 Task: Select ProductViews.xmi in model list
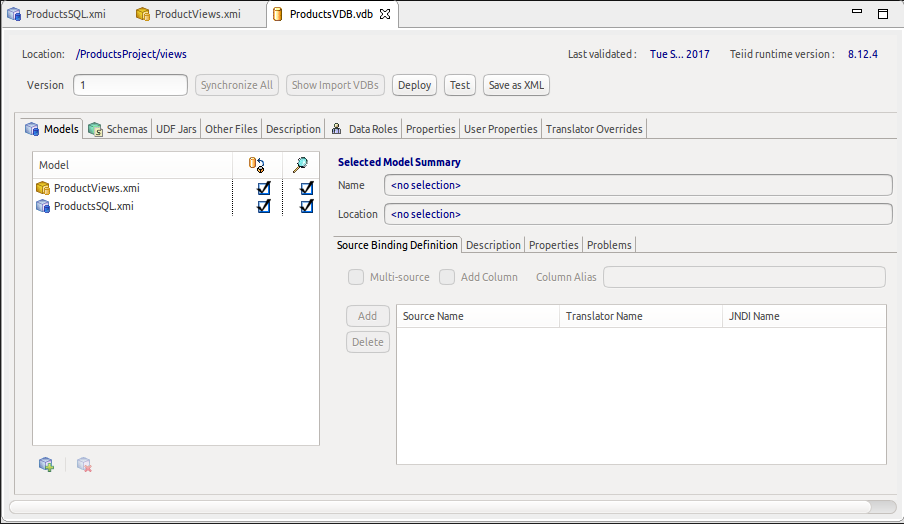click(176, 188)
